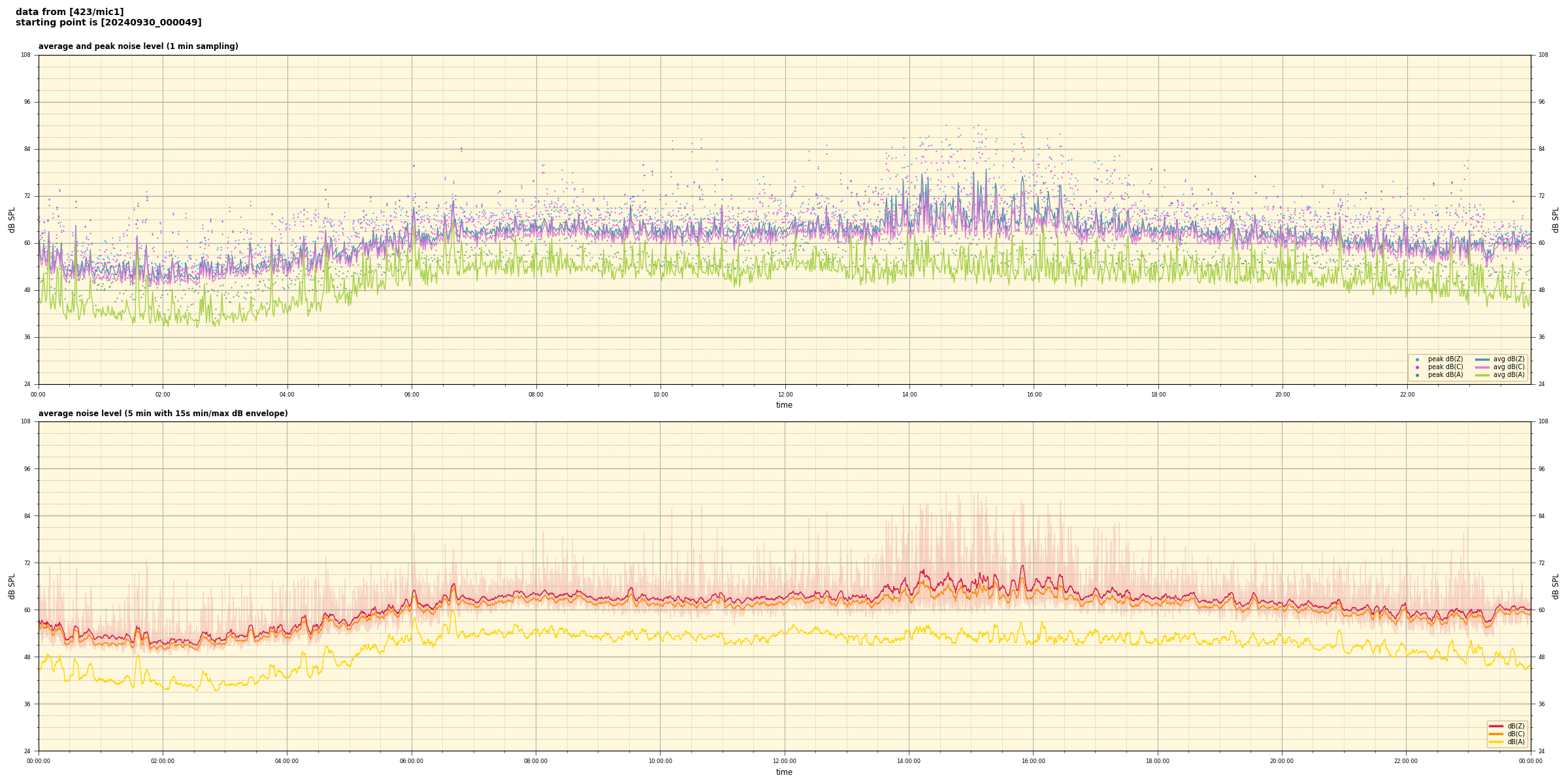The height and width of the screenshot is (784, 1568).
Task: Click the peak dB(A) legend marker
Action: tap(1417, 375)
